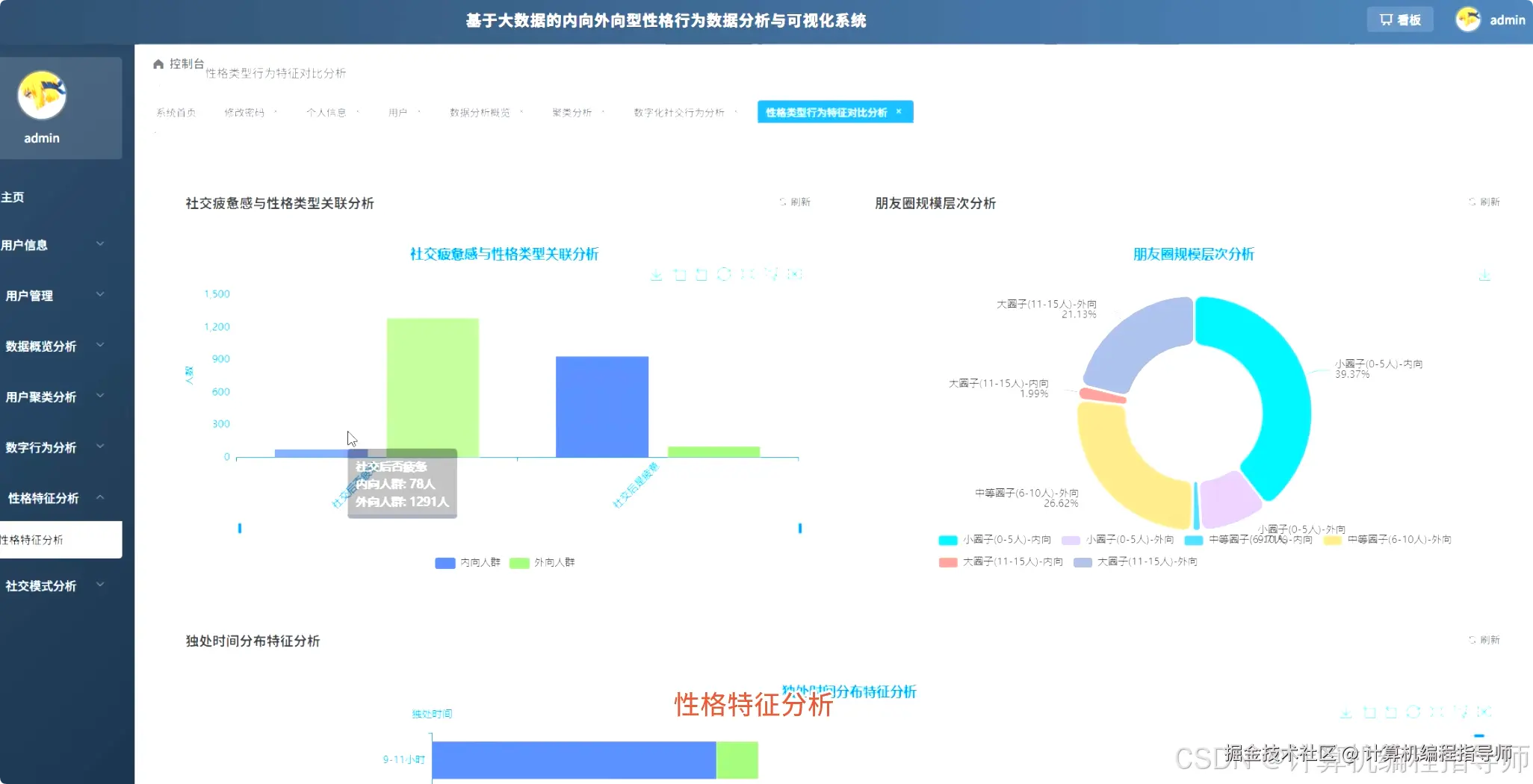Expand the 数字行为分析 sidebar menu
This screenshot has width=1533, height=784.
point(54,448)
